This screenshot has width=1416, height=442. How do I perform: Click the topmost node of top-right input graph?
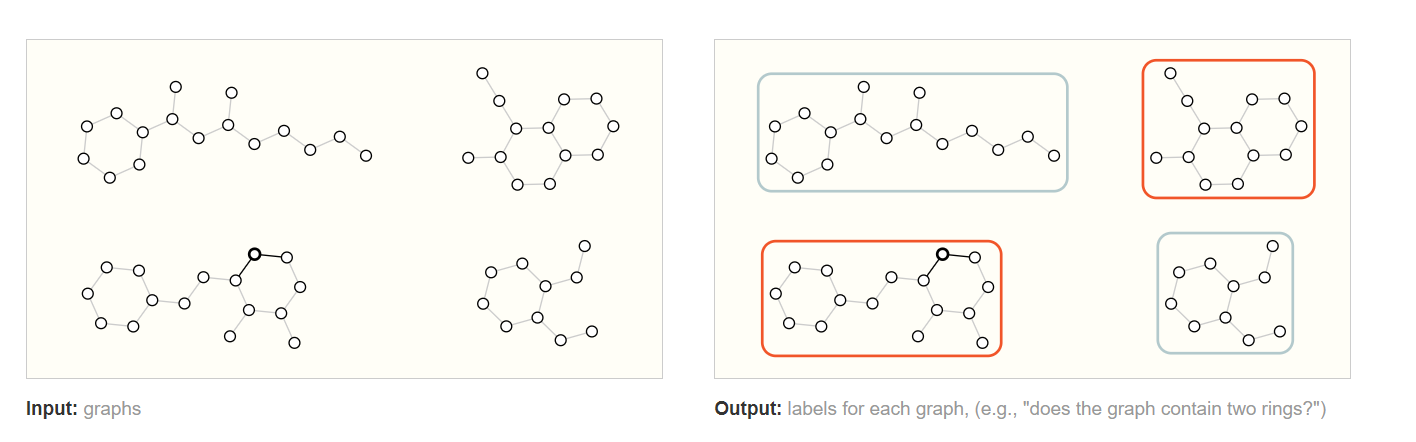click(482, 73)
